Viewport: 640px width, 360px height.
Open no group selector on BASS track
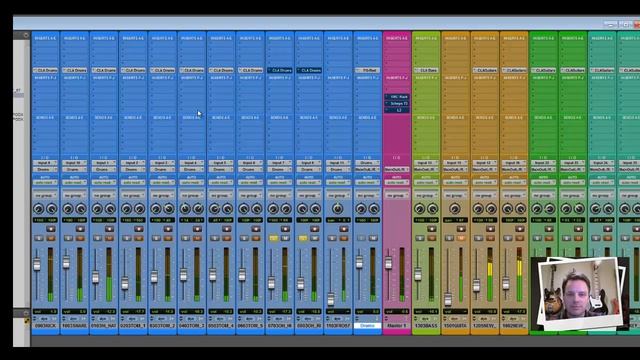coord(426,196)
